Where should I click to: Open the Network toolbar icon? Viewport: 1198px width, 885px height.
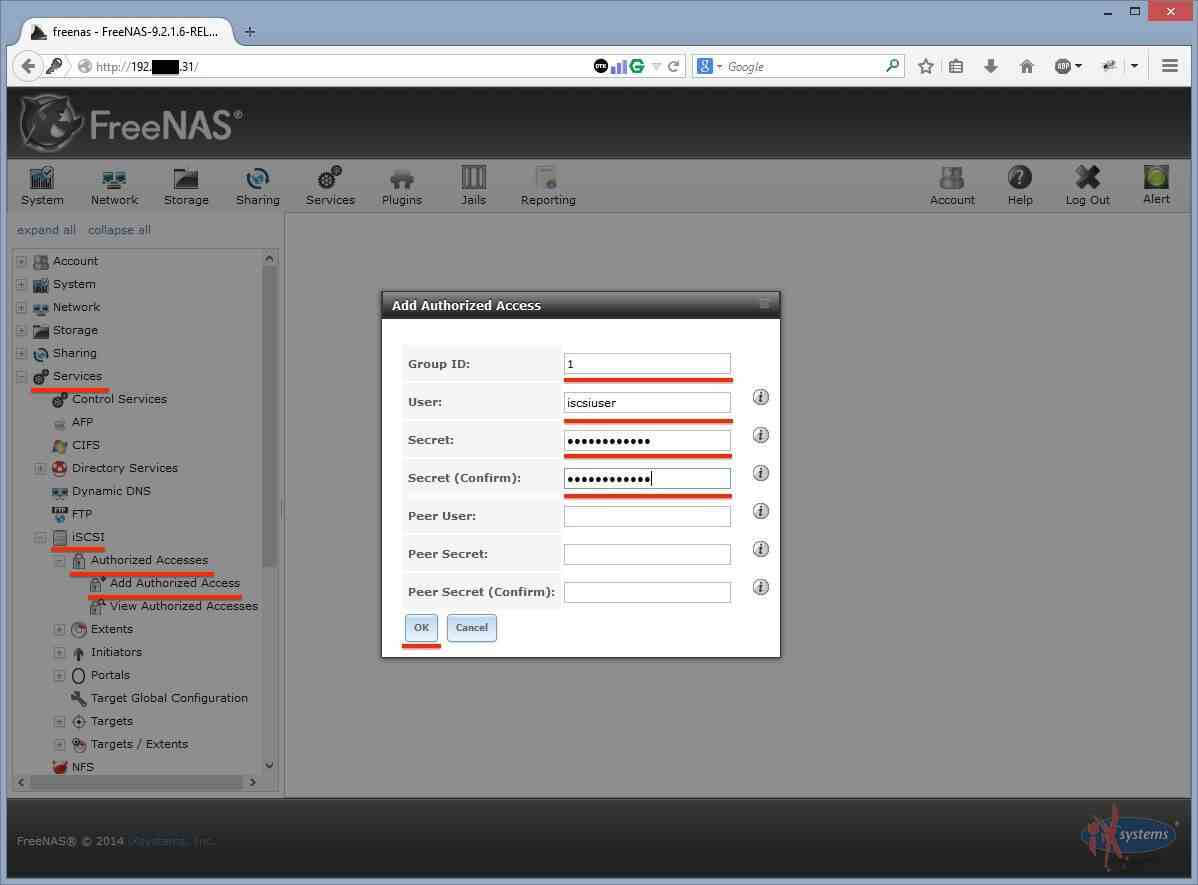coord(114,186)
